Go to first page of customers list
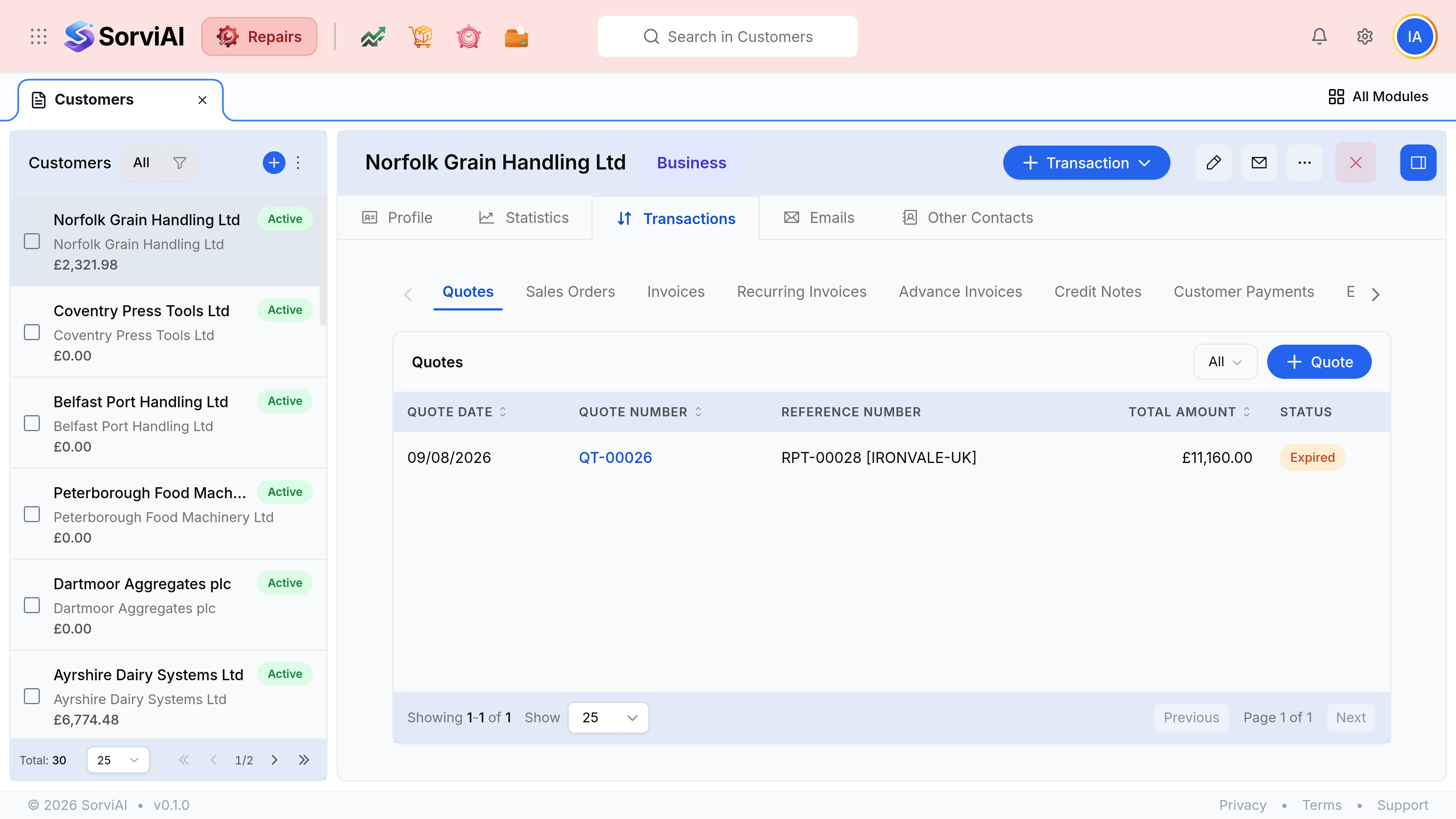 (x=184, y=759)
